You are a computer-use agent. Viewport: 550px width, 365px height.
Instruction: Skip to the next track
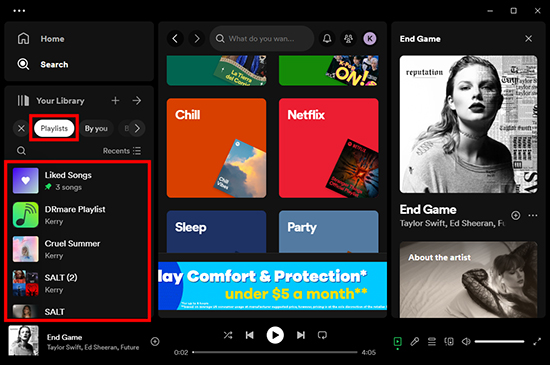(301, 335)
